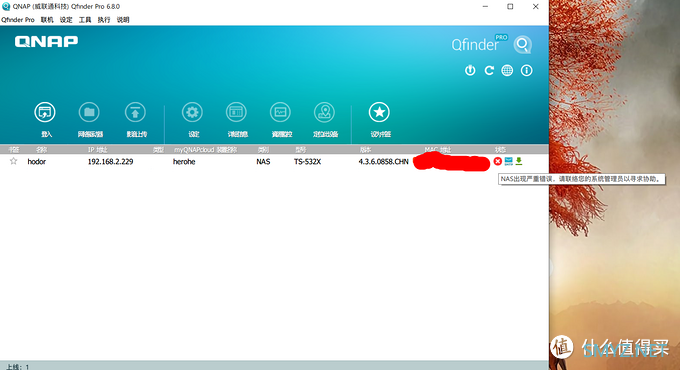The width and height of the screenshot is (680, 370).
Task: Click the Qfinder window title icon
Action: (x=6, y=7)
